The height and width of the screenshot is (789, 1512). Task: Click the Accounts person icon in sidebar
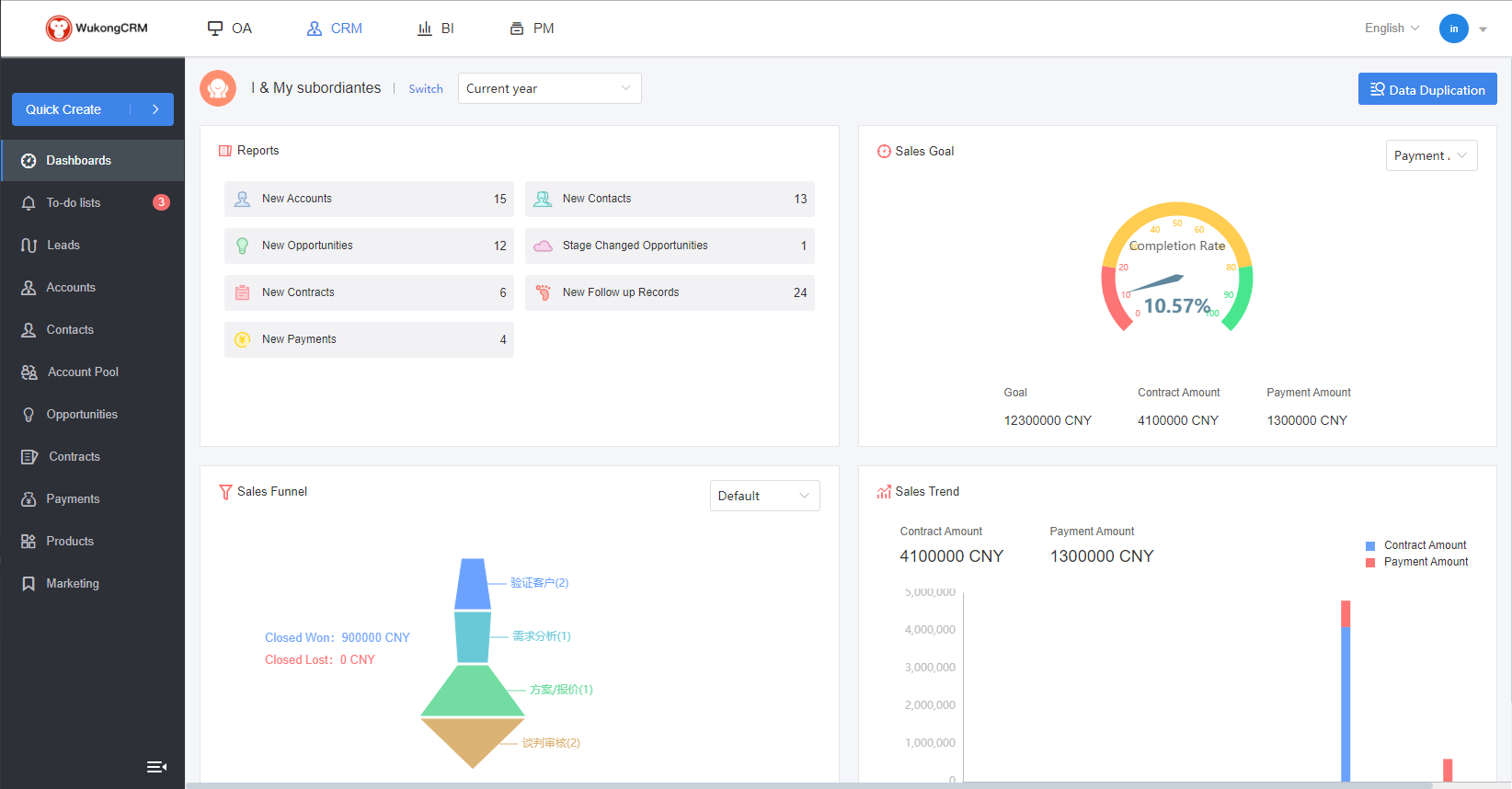[29, 288]
